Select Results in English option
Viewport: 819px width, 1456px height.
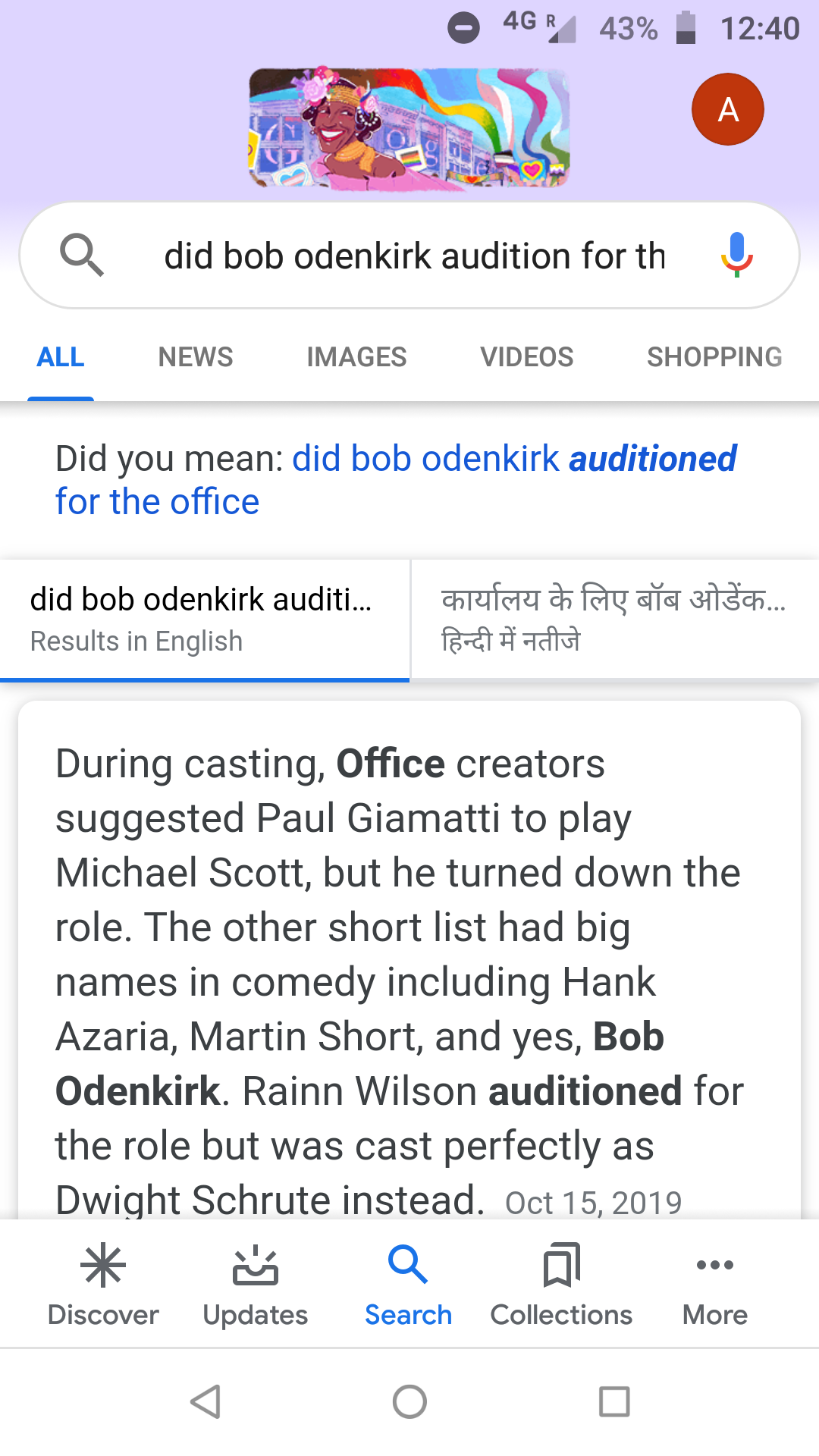point(205,620)
